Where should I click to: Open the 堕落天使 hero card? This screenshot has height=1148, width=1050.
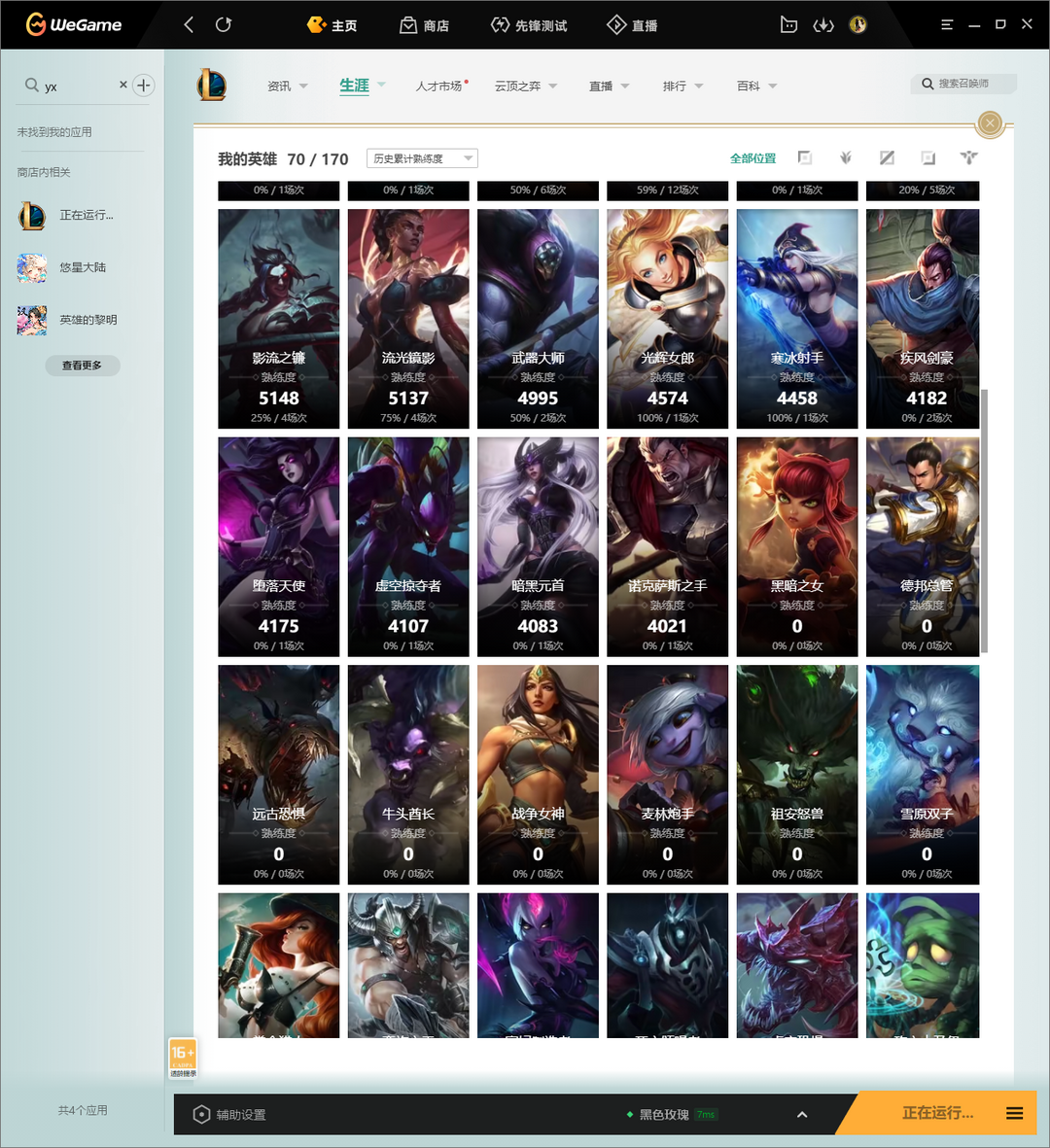(279, 547)
